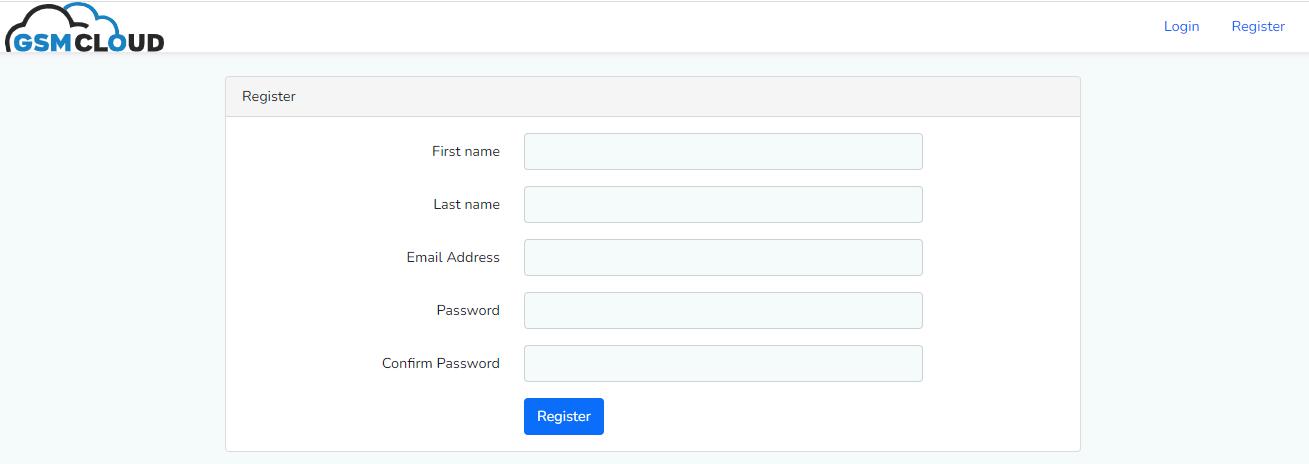
Task: Click the blank area right of Register button
Action: click(800, 417)
